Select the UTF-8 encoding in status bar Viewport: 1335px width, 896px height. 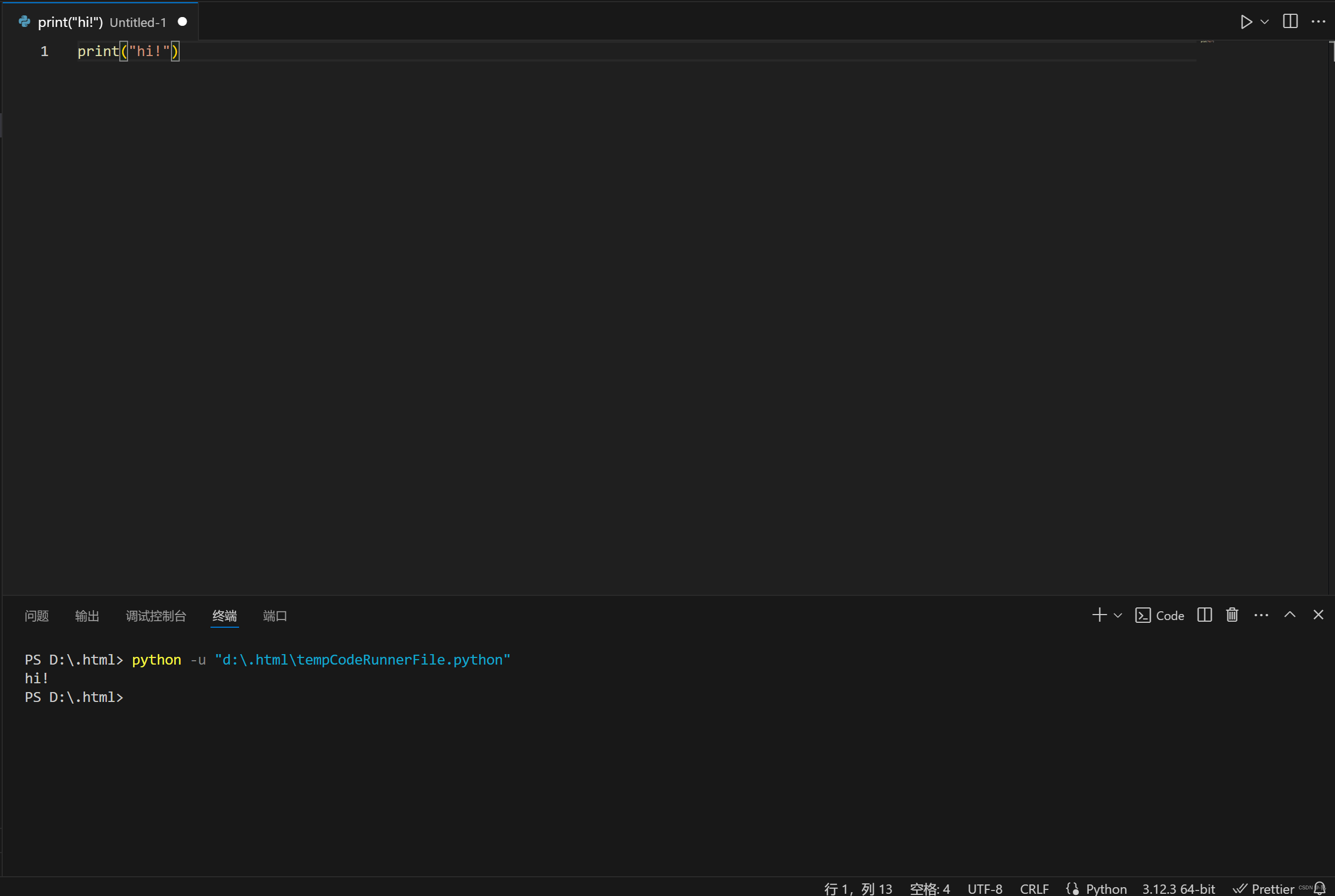click(x=985, y=888)
